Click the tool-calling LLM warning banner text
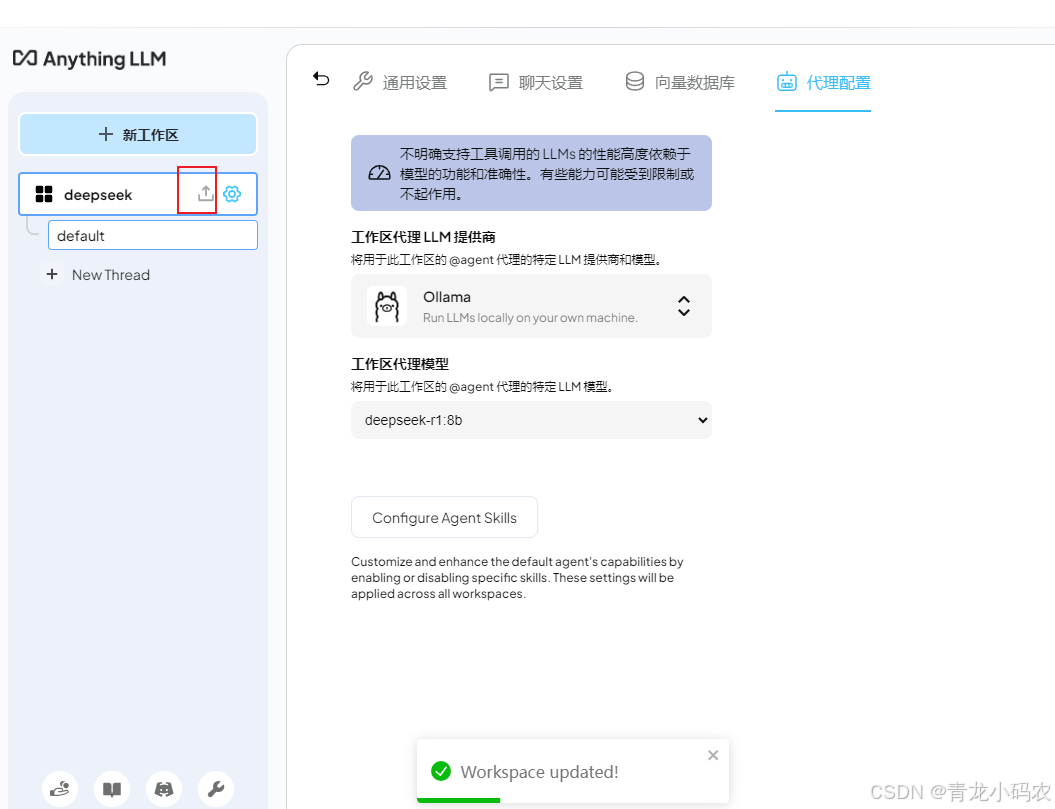 pyautogui.click(x=547, y=174)
